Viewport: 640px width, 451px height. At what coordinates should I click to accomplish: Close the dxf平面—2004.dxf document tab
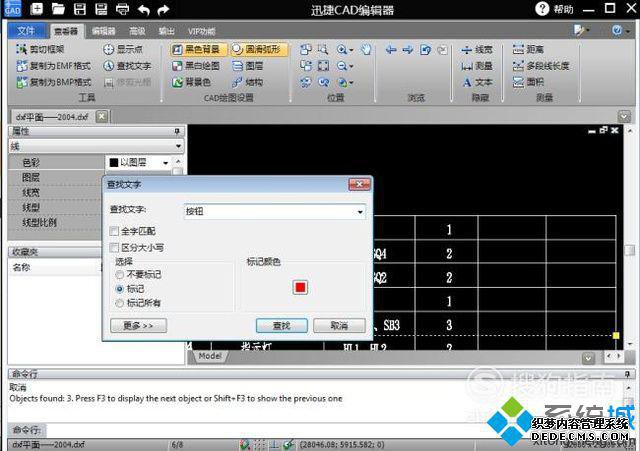pos(102,117)
